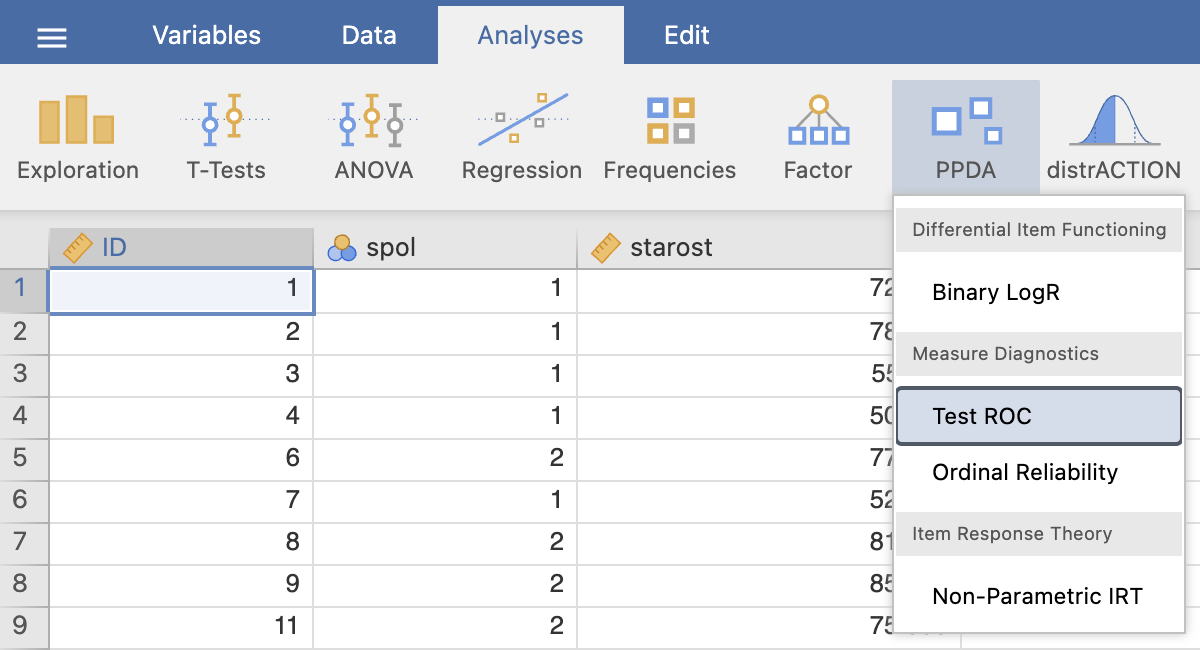Open the Exploration analyses icon
Viewport: 1200px width, 650px height.
coord(77,139)
